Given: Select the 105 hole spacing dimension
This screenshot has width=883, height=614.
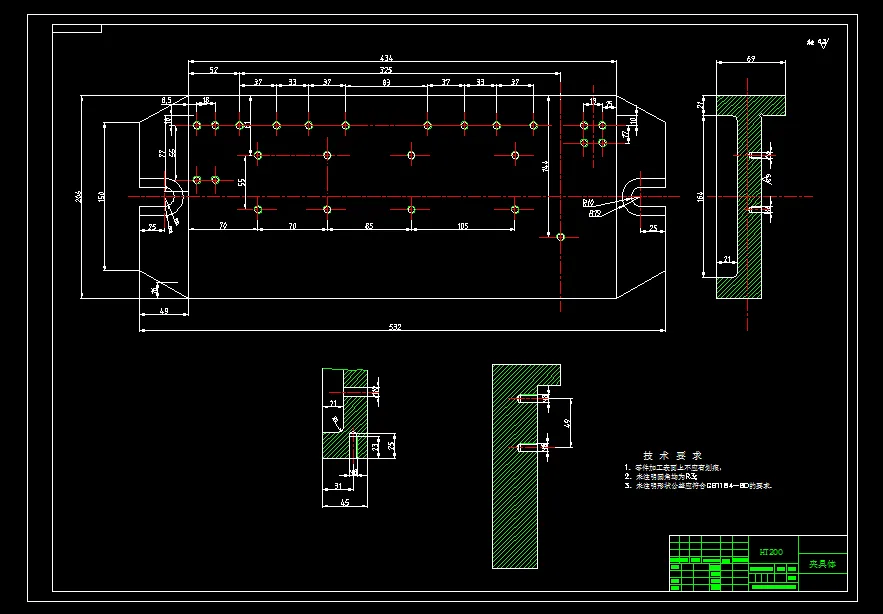Looking at the screenshot, I should click(x=462, y=226).
